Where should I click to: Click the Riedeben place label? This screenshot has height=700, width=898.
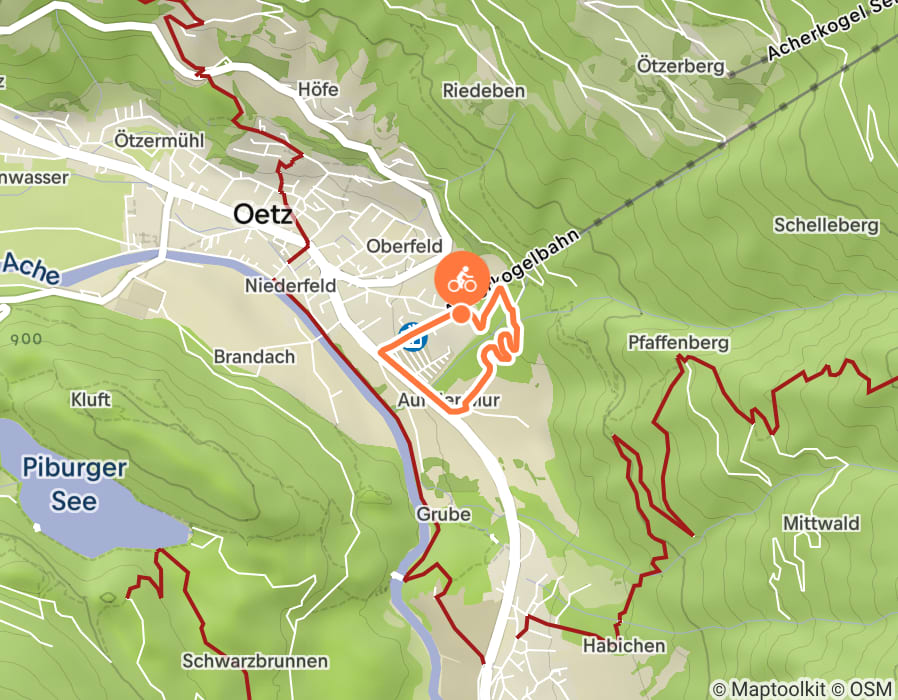(484, 91)
